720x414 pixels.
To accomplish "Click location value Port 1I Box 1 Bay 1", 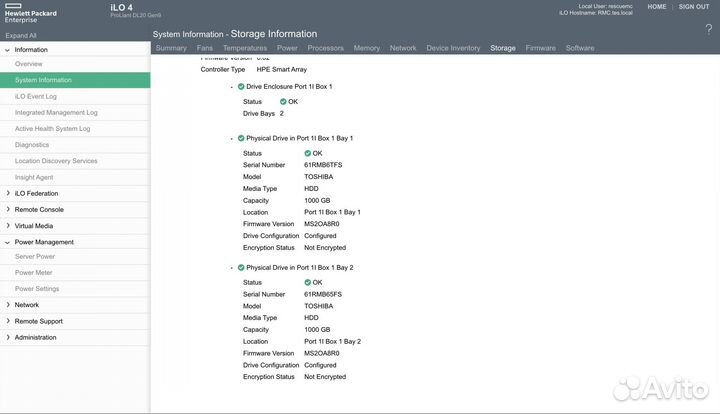I will point(332,212).
